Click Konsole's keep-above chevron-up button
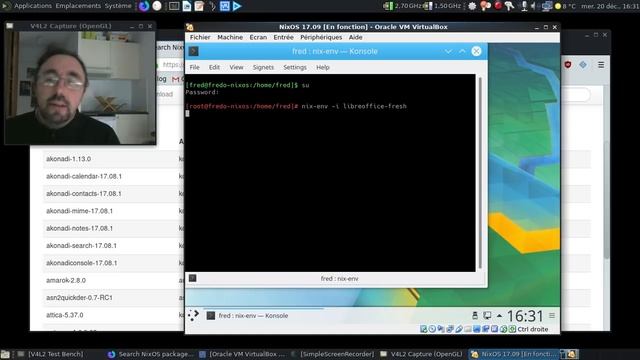Image resolution: width=640 pixels, height=360 pixels. (x=462, y=51)
